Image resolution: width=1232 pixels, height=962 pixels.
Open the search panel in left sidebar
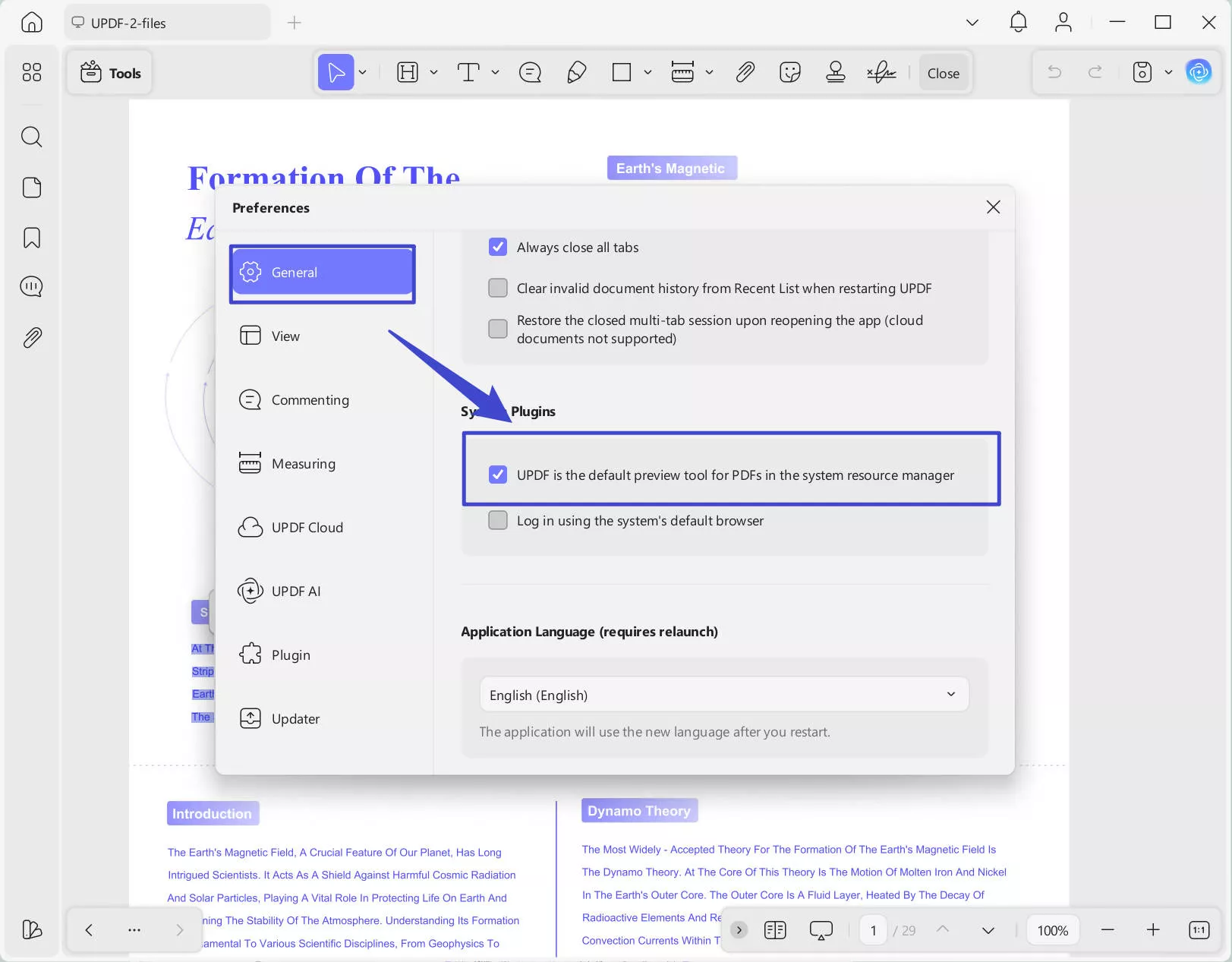(31, 137)
